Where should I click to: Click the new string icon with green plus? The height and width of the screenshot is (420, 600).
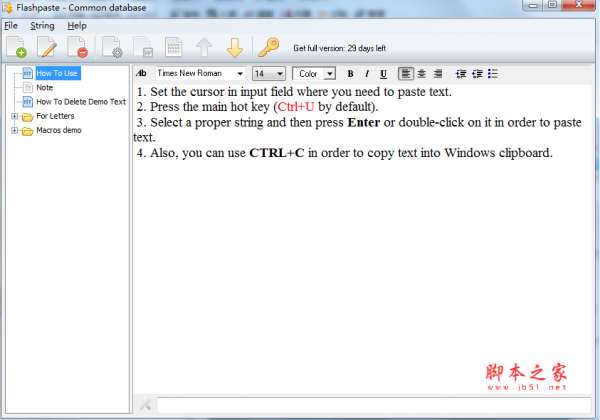pyautogui.click(x=16, y=47)
